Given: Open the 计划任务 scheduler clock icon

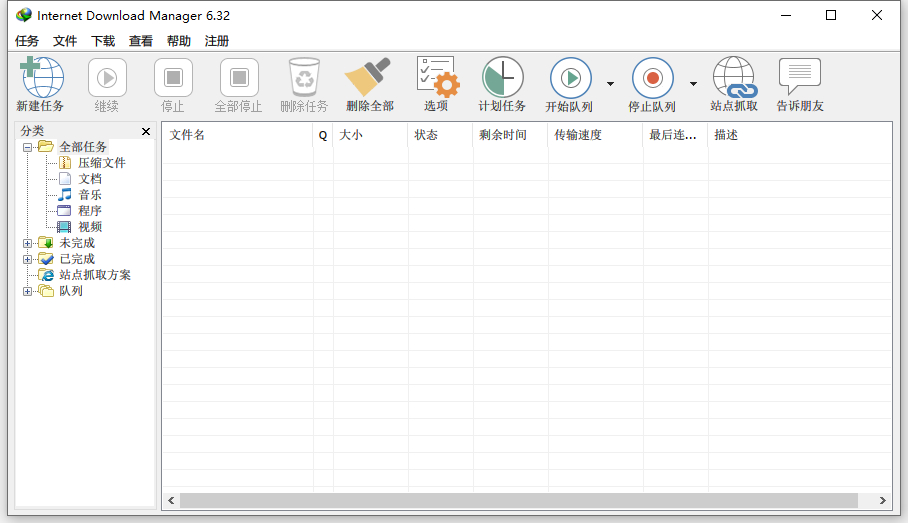Looking at the screenshot, I should (503, 76).
